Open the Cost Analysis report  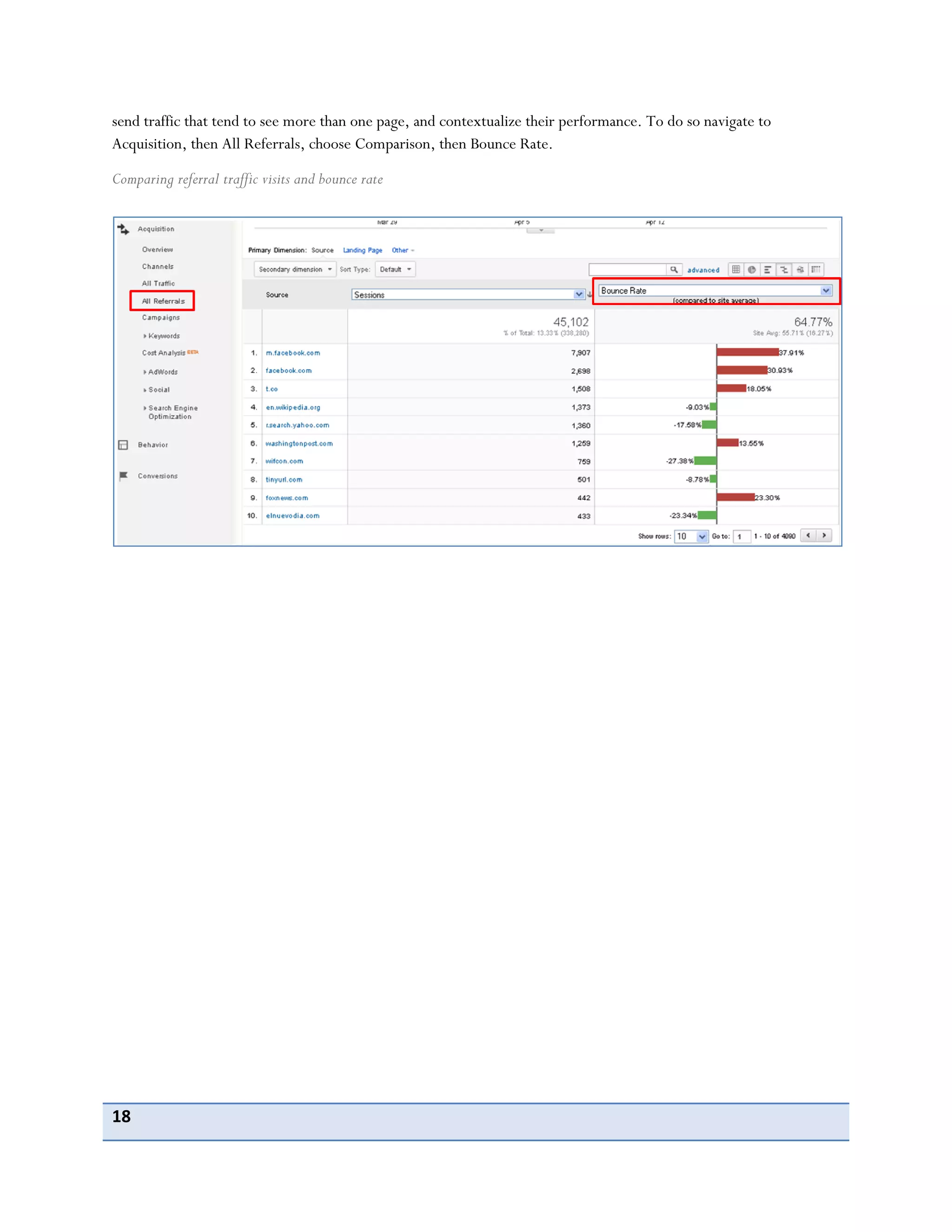coord(164,352)
